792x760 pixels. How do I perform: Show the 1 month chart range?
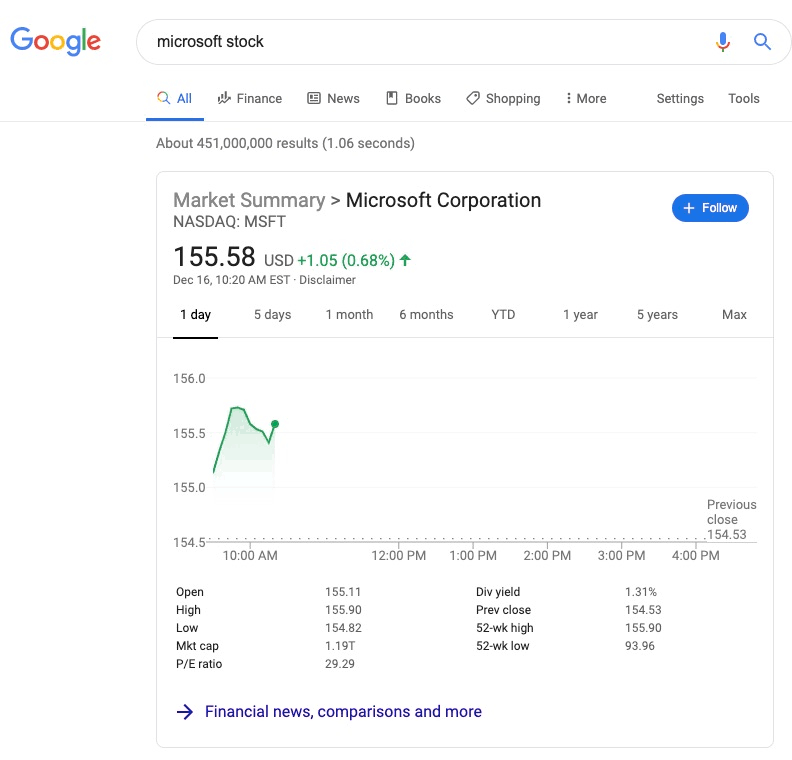(349, 315)
